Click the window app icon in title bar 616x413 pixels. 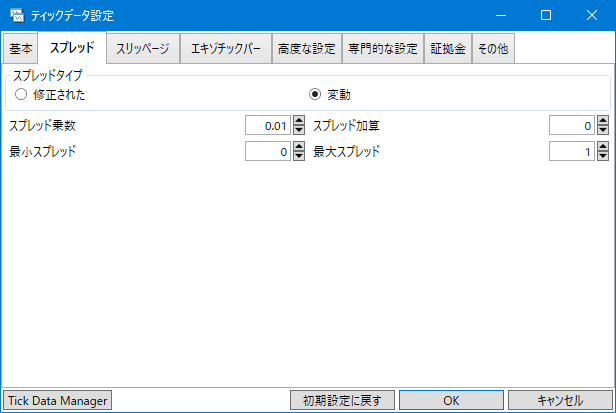click(17, 15)
